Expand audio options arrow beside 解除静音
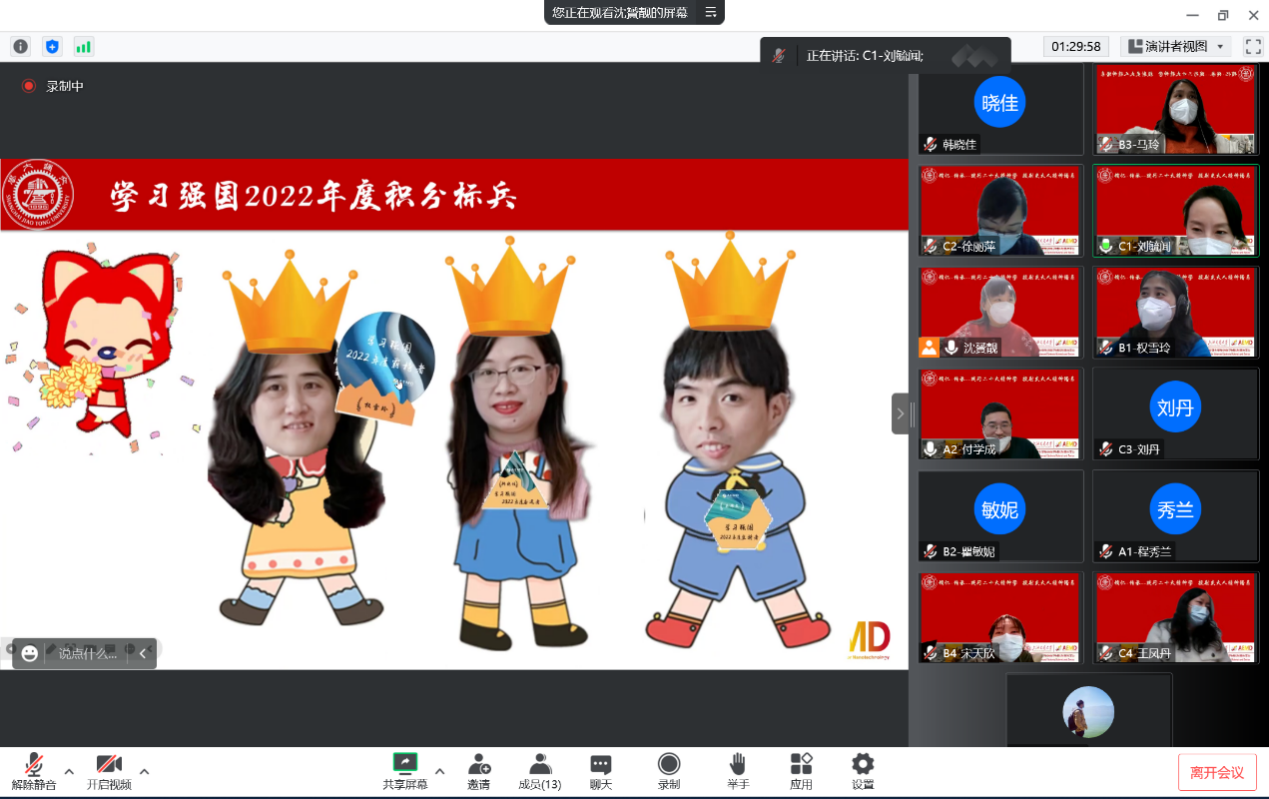Screen dimensions: 1269x799 pos(69,771)
